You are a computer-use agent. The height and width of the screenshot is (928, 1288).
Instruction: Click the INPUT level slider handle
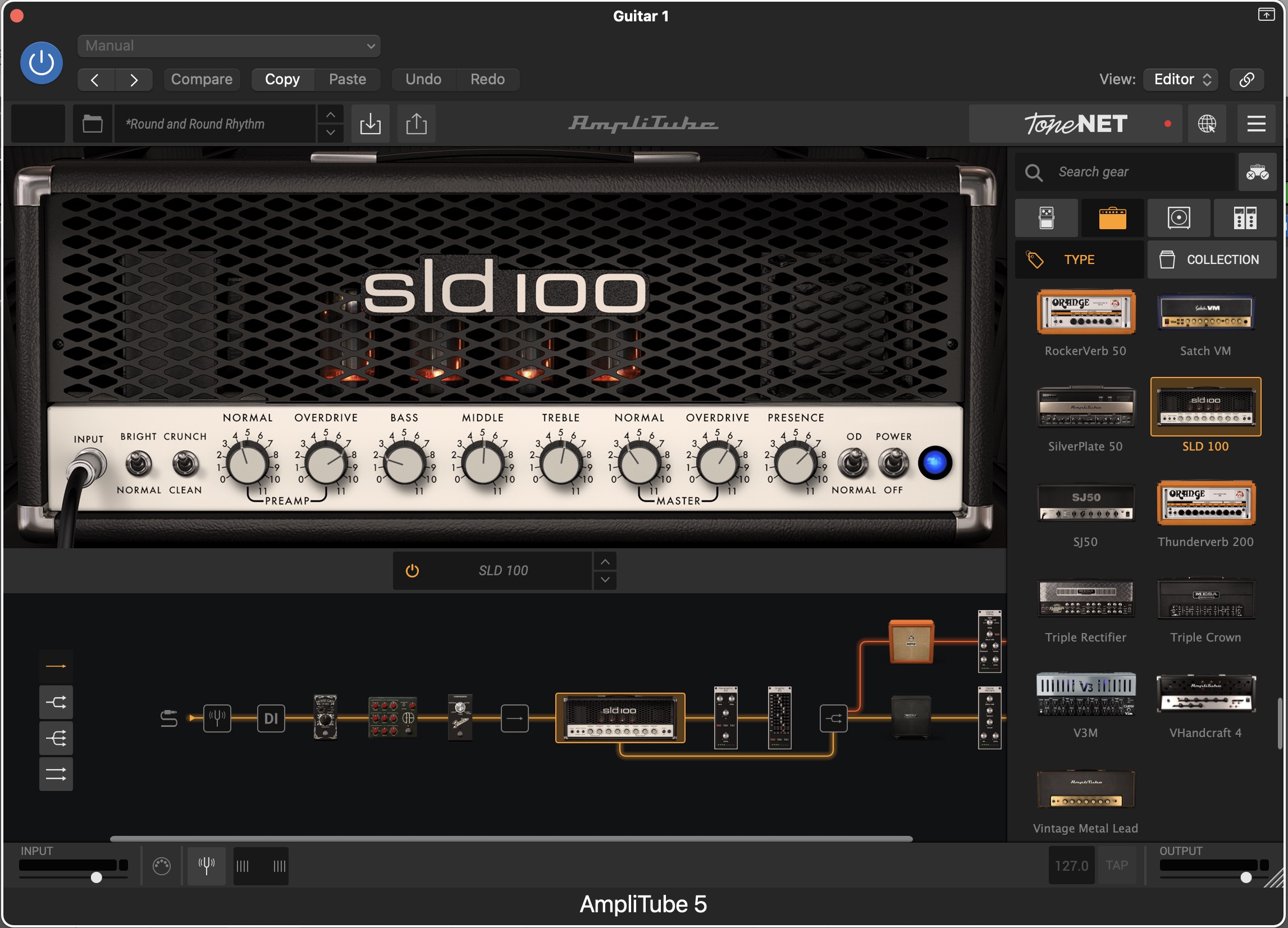(97, 877)
